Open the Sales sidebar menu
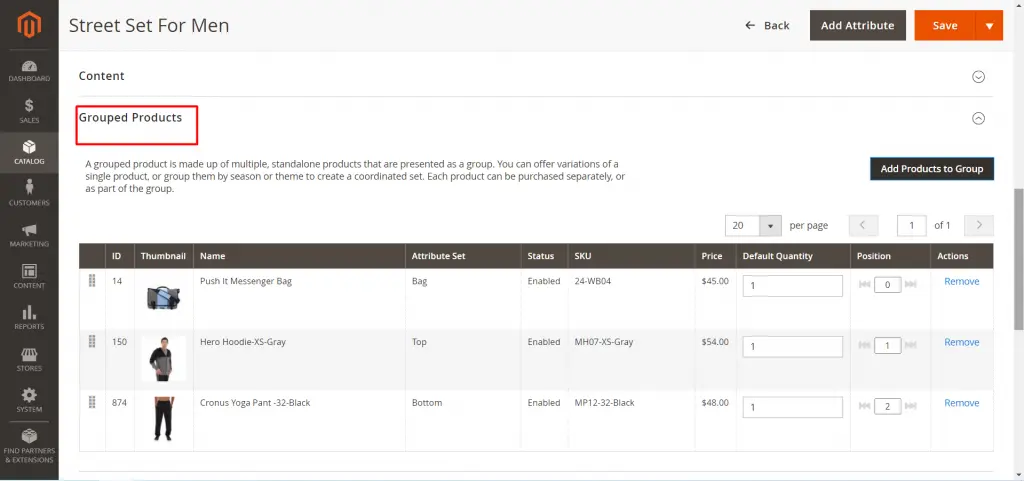This screenshot has width=1024, height=481. (x=29, y=111)
